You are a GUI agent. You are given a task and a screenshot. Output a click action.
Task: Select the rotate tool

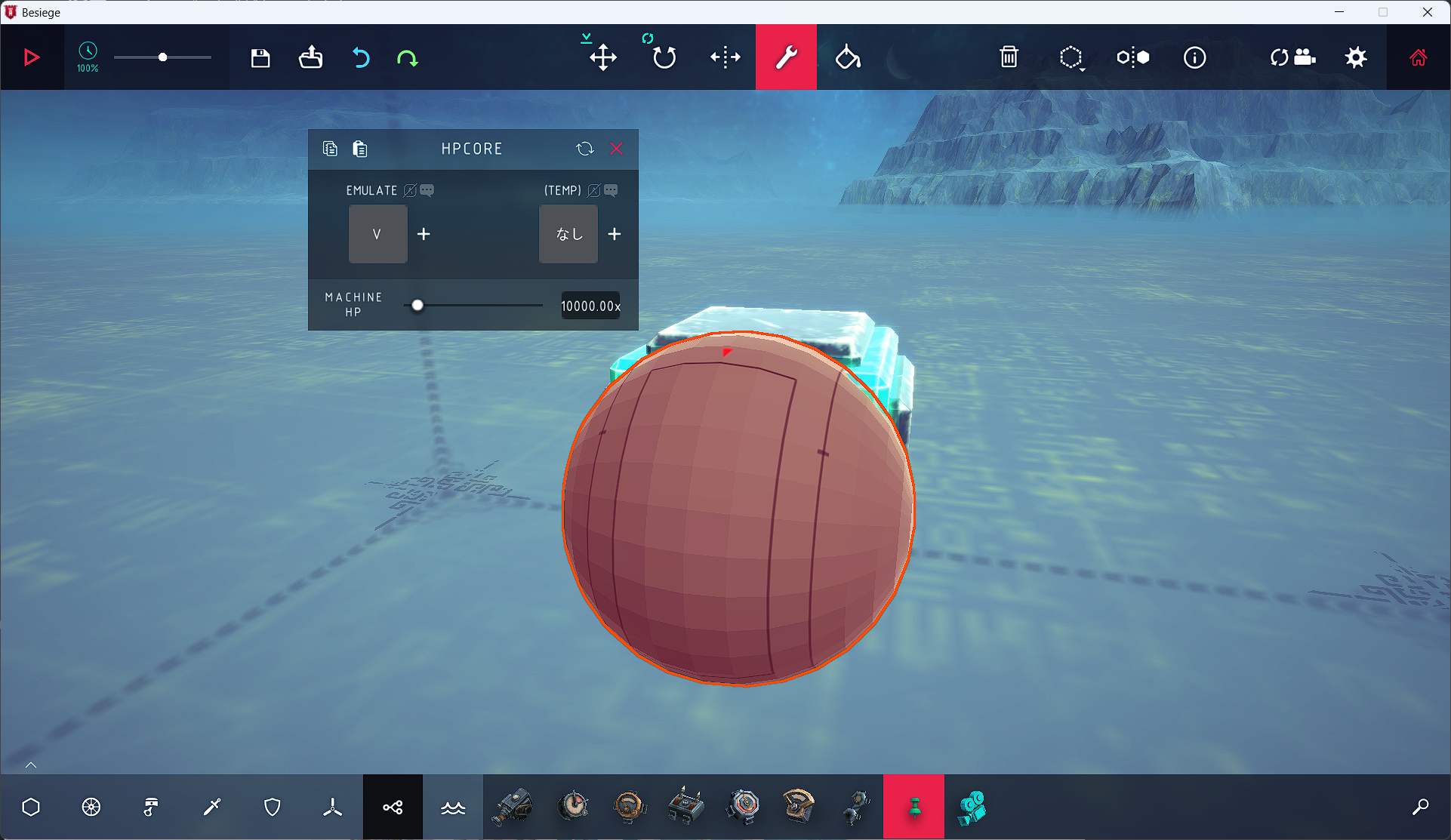pos(664,57)
